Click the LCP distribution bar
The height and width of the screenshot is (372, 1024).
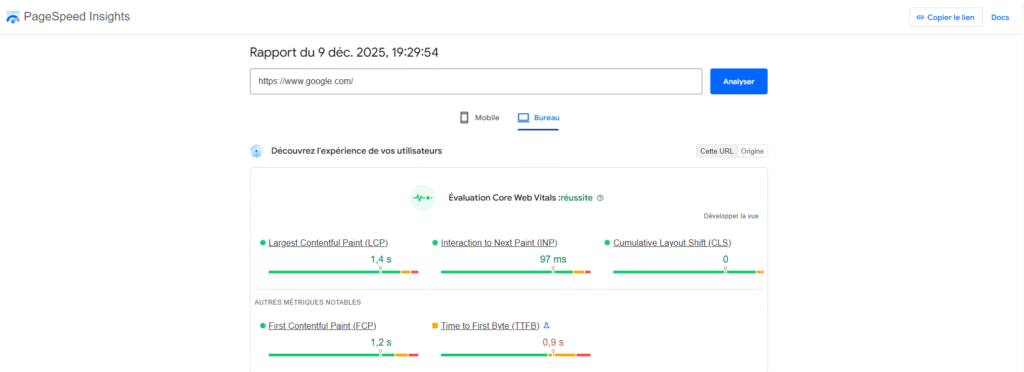(344, 271)
